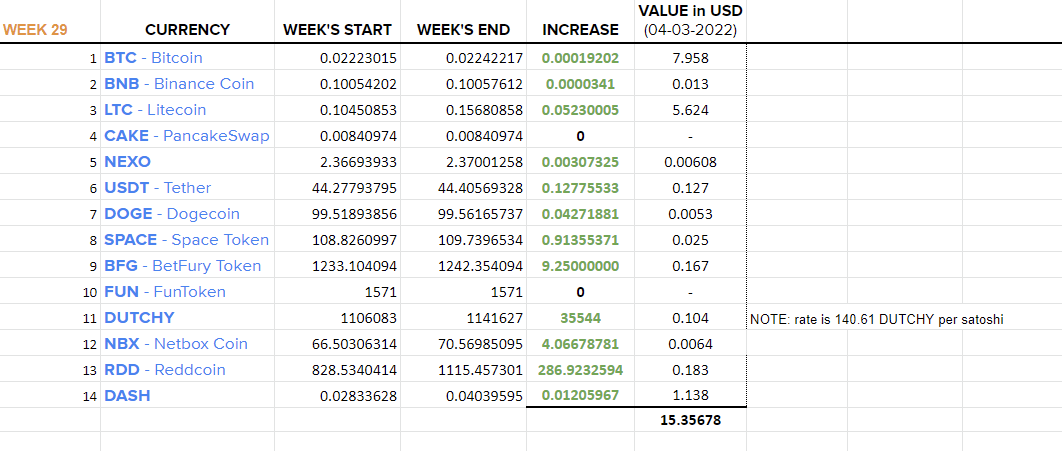Open the RDD - Reddcoin link
Viewport: 1062px width, 451px height.
tap(165, 370)
